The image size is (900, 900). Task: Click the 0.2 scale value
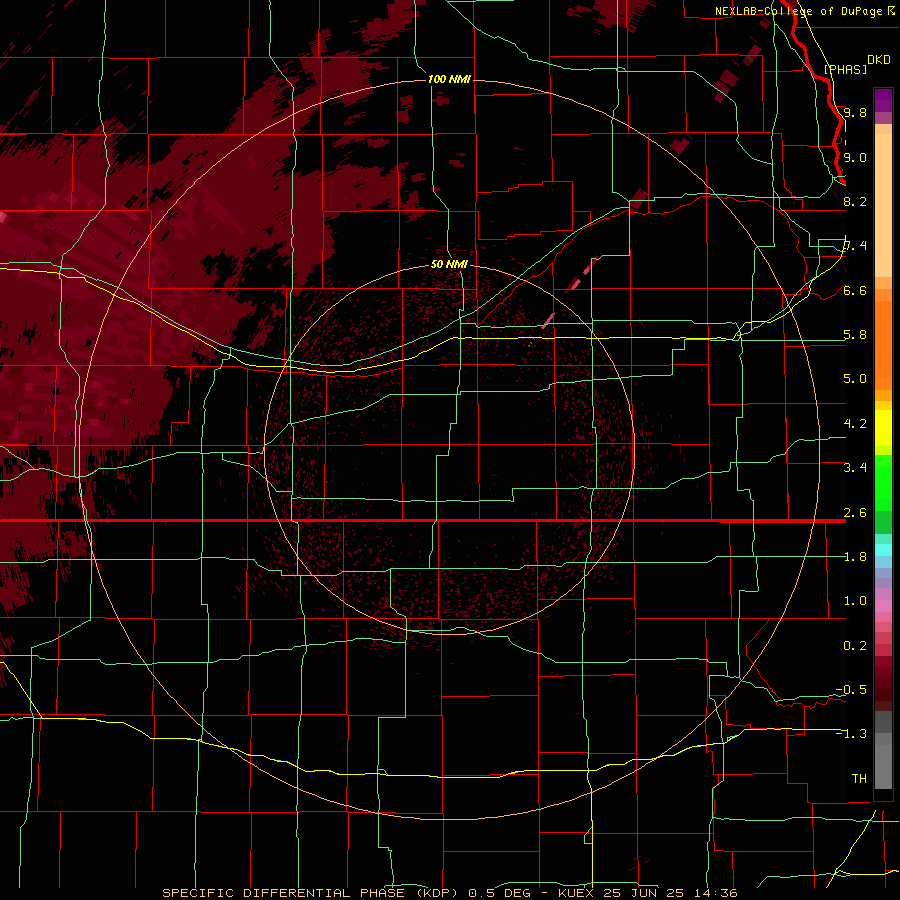pos(855,646)
